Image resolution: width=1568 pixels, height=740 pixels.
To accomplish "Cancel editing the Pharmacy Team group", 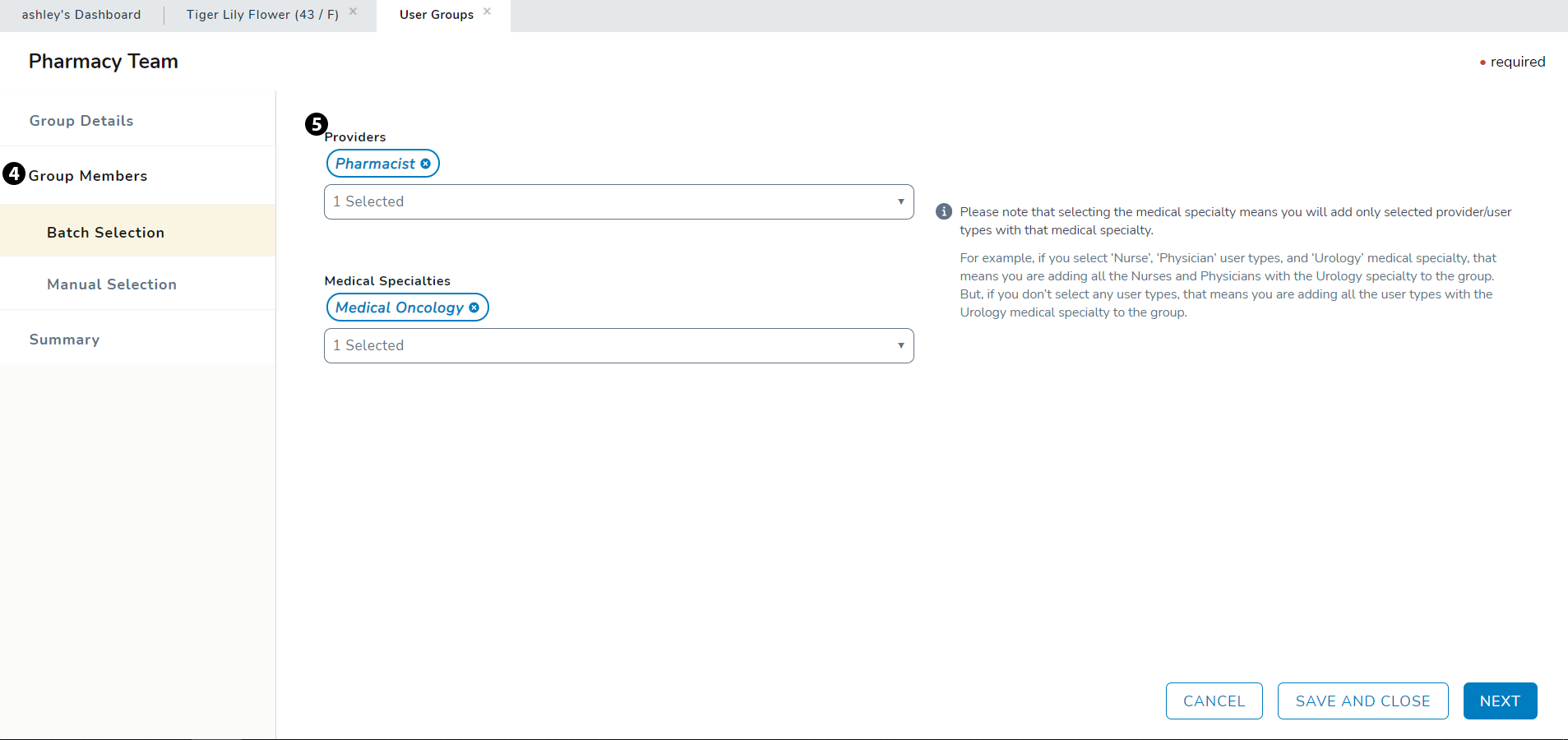I will click(x=1214, y=701).
